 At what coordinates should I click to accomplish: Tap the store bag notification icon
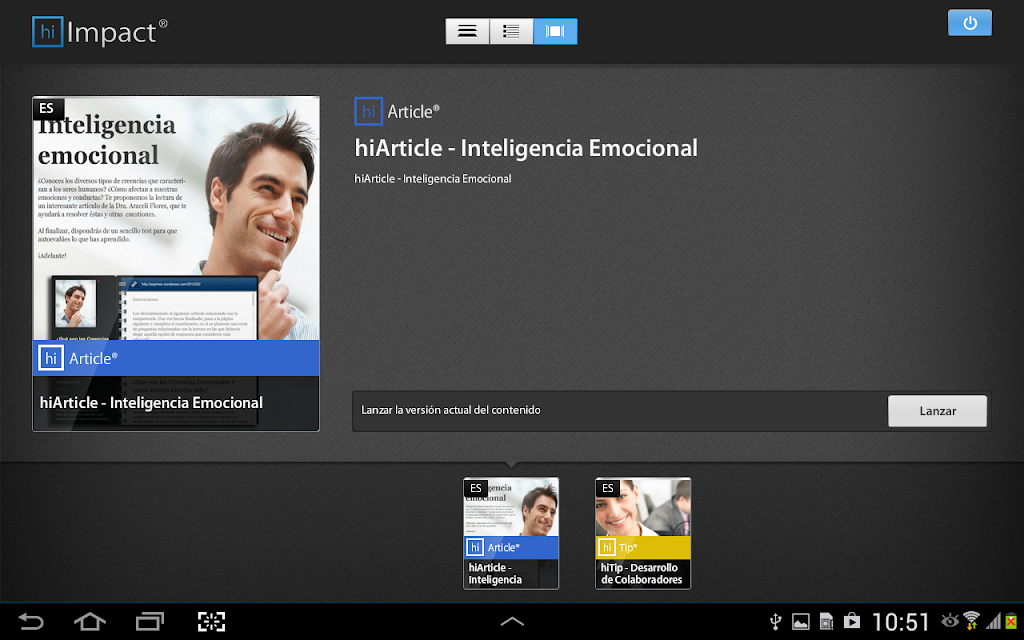pyautogui.click(x=852, y=620)
